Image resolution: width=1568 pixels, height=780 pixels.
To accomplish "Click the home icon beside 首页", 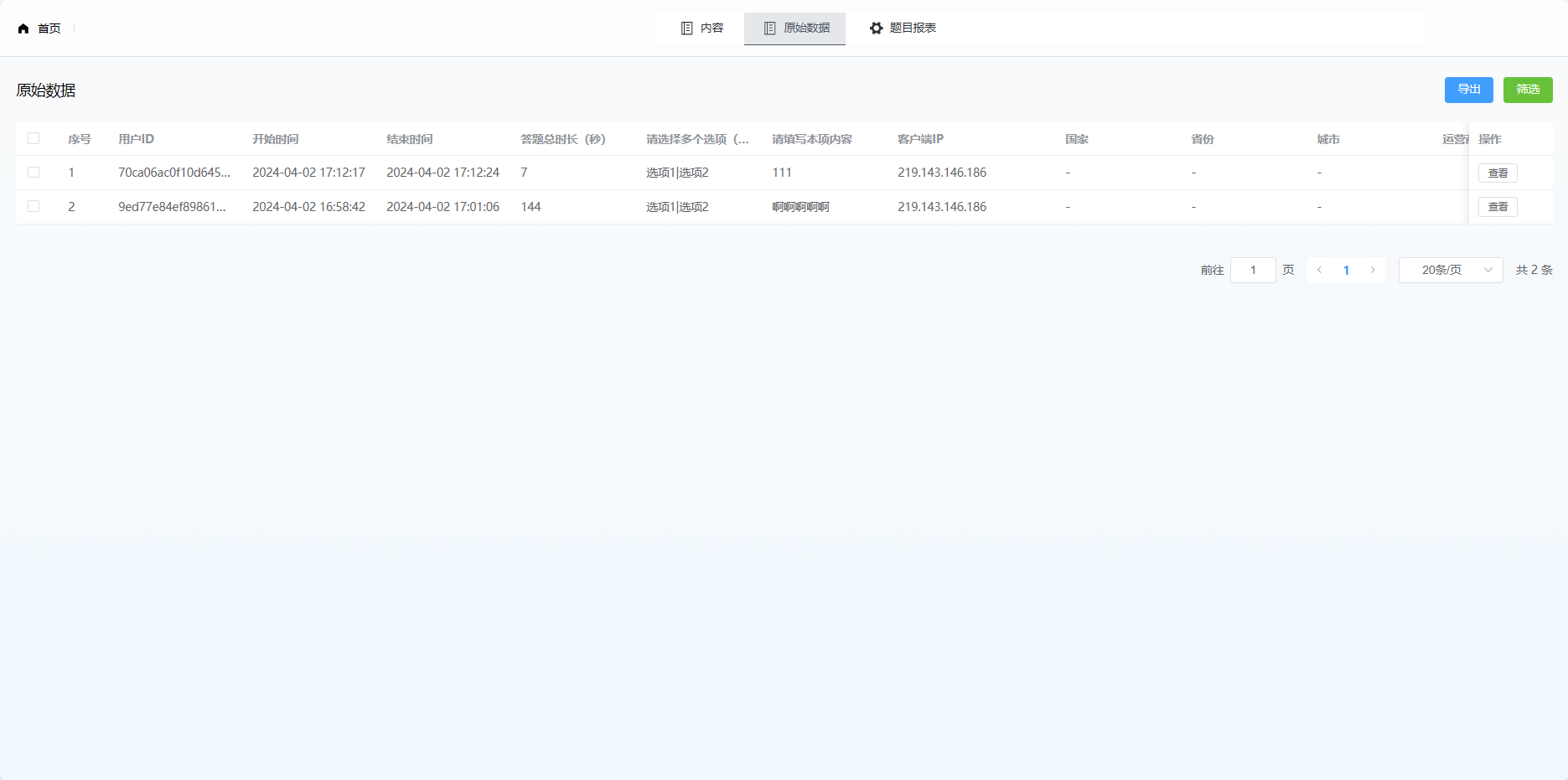I will pyautogui.click(x=23, y=28).
